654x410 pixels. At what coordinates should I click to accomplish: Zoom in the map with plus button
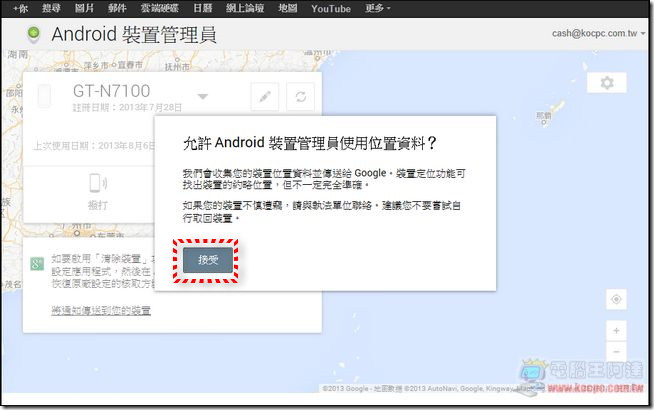(x=617, y=330)
